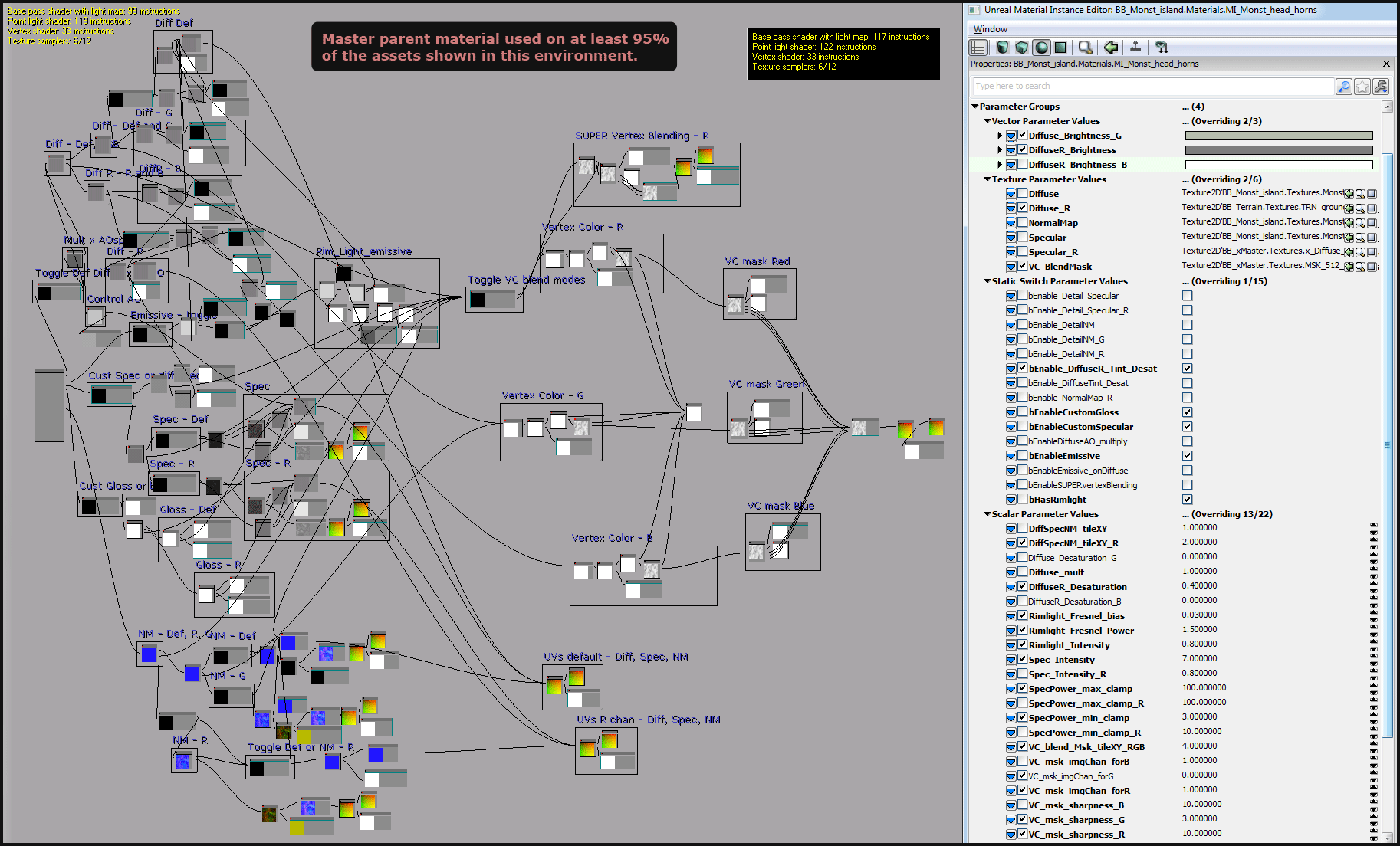This screenshot has width=1400, height=846.
Task: Select the 'Toggle VC blend modes' graph node
Action: 495,300
